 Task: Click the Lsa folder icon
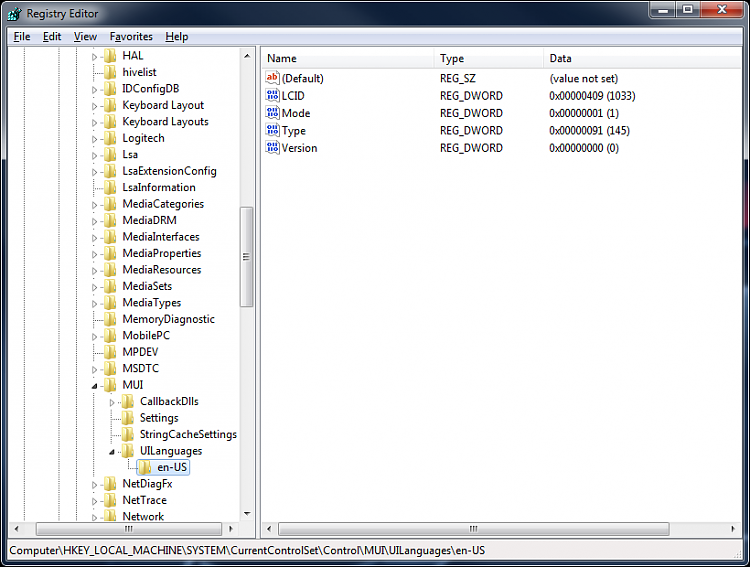(110, 155)
